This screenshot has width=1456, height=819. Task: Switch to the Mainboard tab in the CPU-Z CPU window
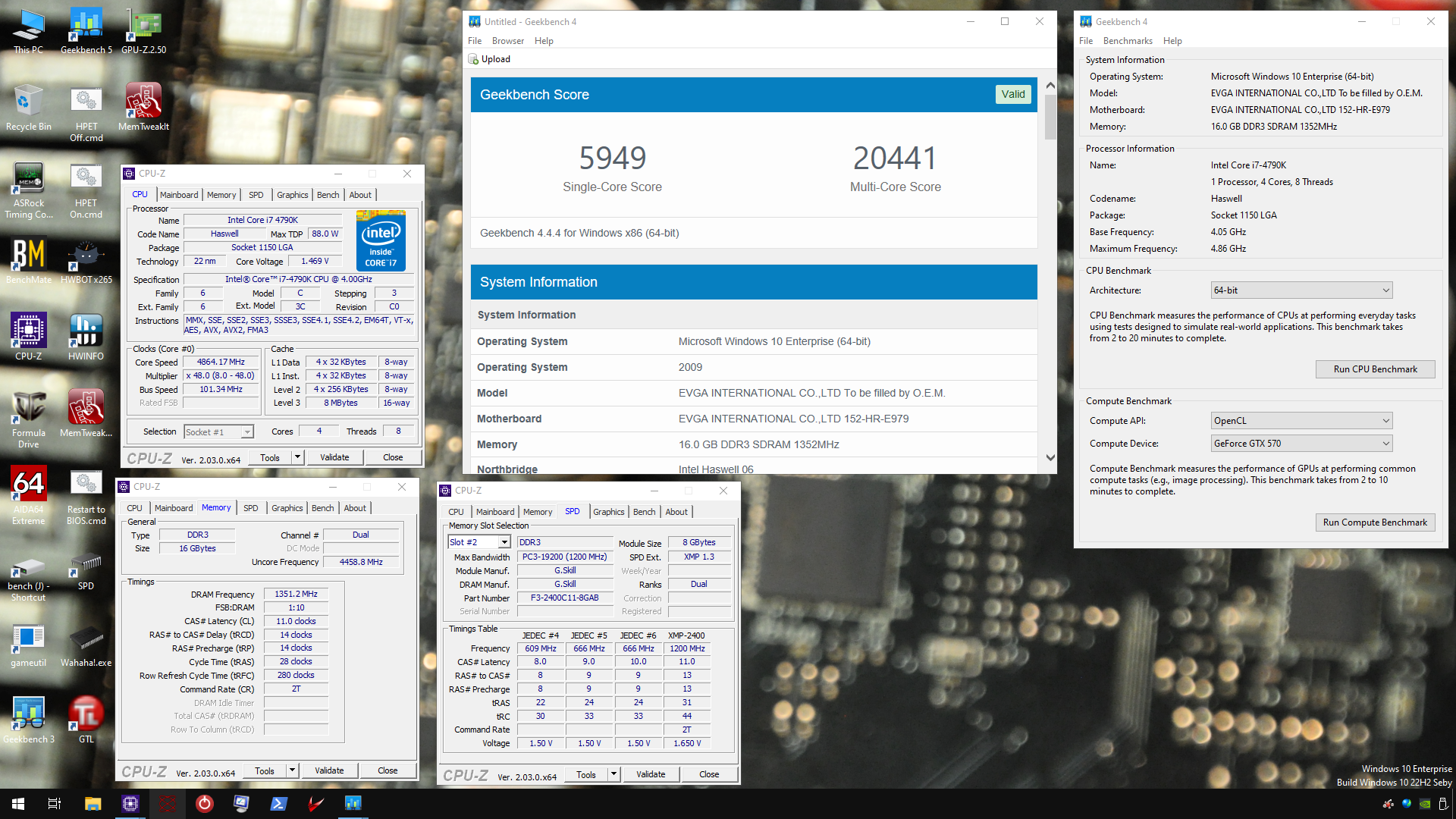tap(179, 195)
